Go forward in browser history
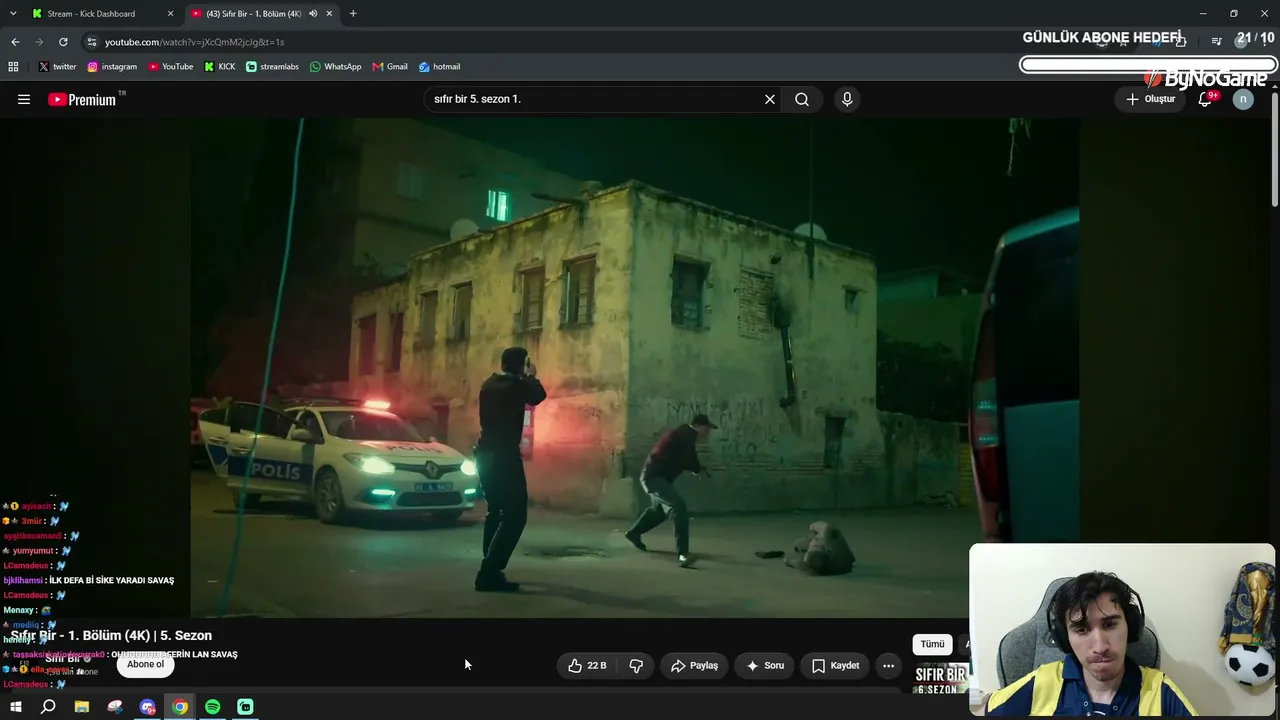 pos(39,42)
